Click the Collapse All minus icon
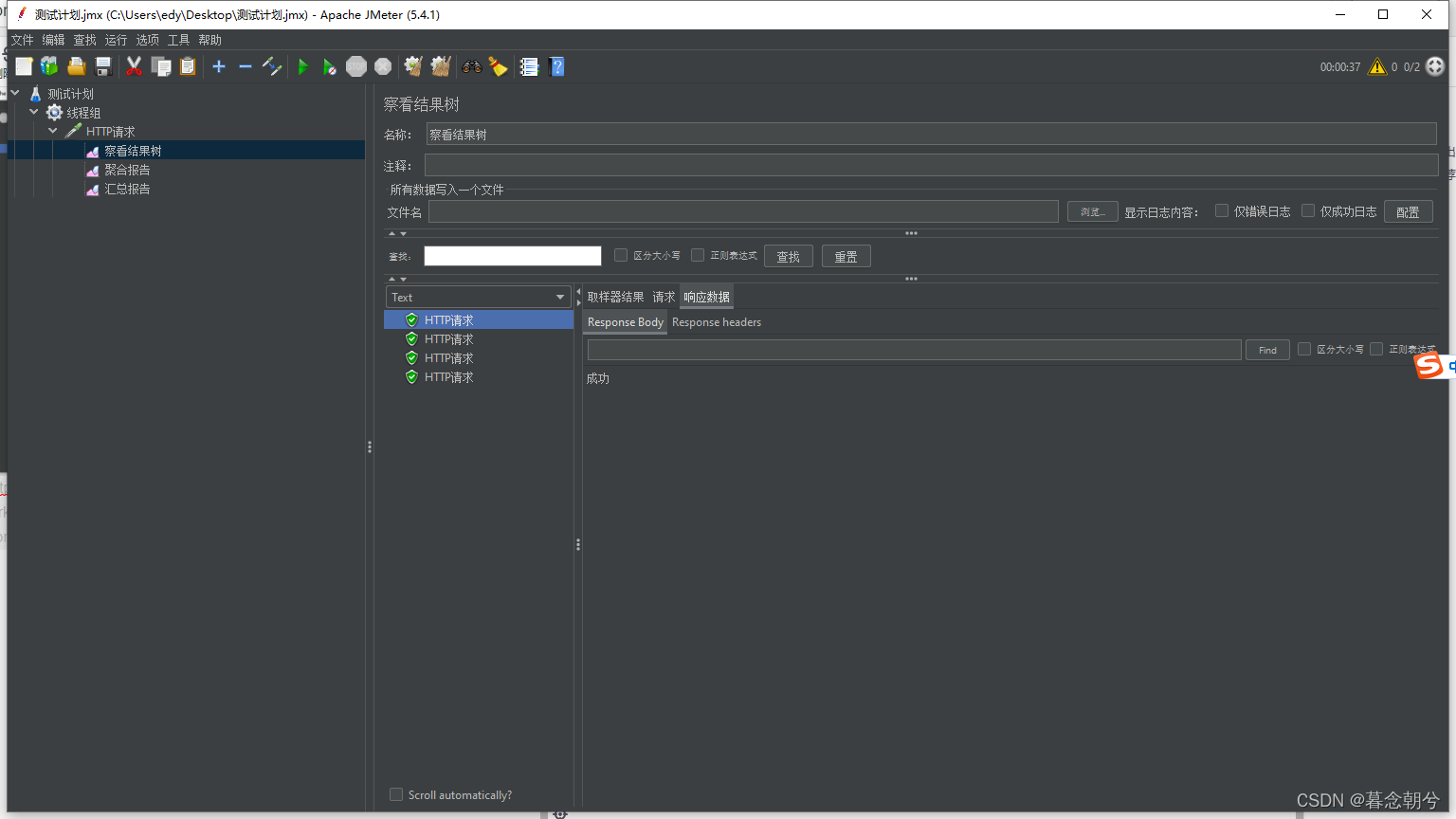This screenshot has width=1456, height=819. (x=246, y=66)
